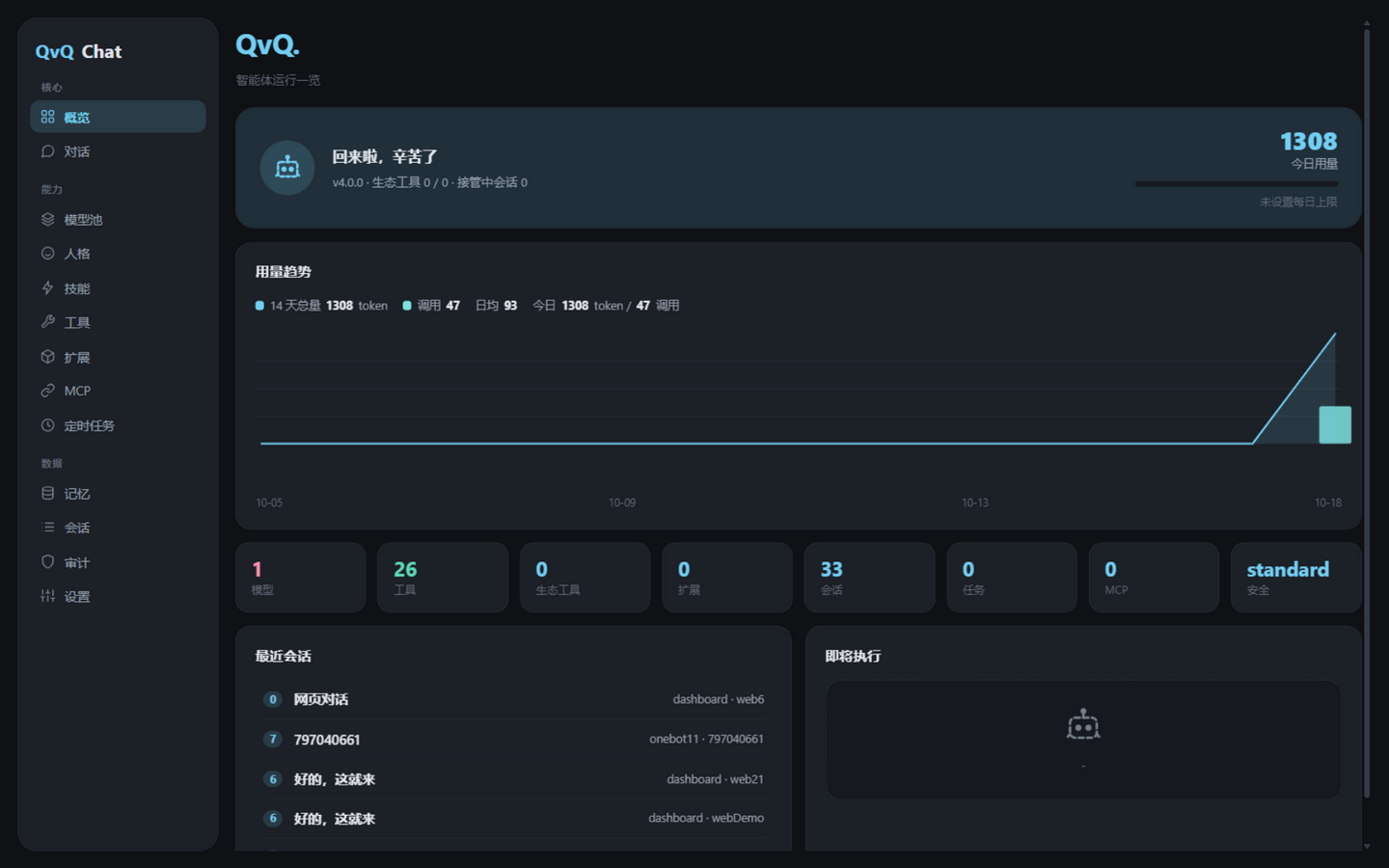Select the 定时任务 clock icon
1389x868 pixels.
[47, 425]
